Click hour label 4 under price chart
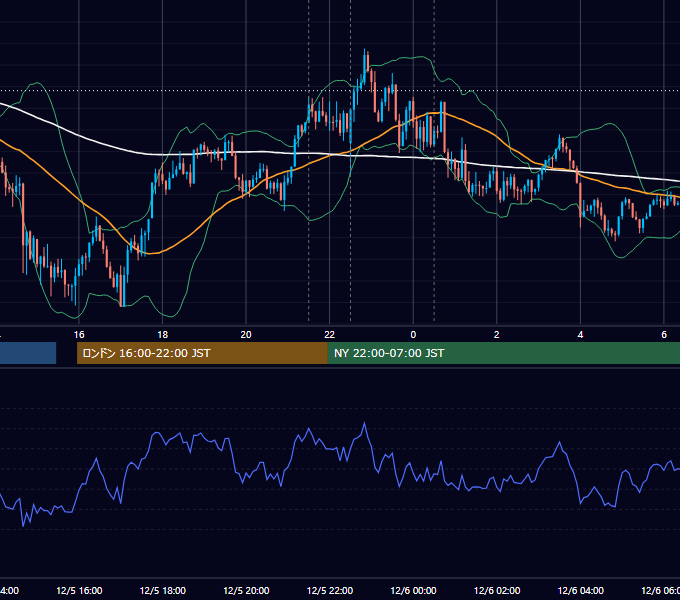The height and width of the screenshot is (600, 680). 580,335
